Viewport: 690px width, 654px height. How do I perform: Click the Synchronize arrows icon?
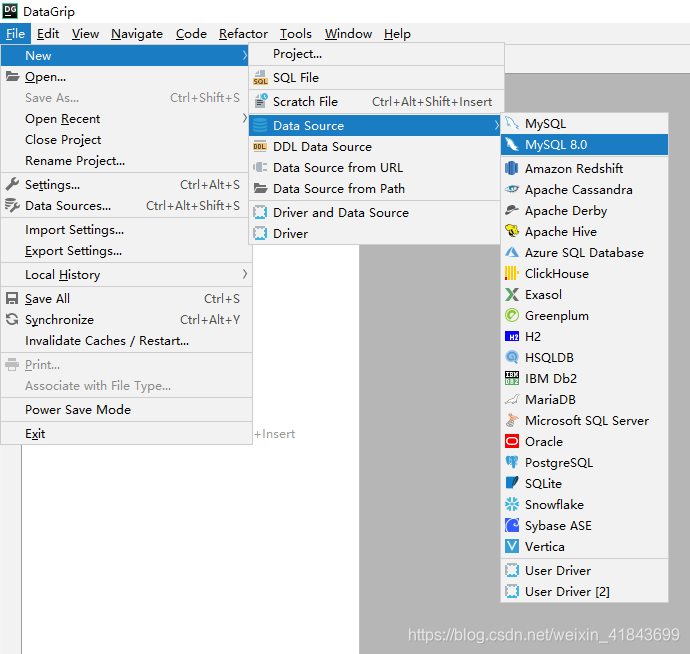[12, 319]
